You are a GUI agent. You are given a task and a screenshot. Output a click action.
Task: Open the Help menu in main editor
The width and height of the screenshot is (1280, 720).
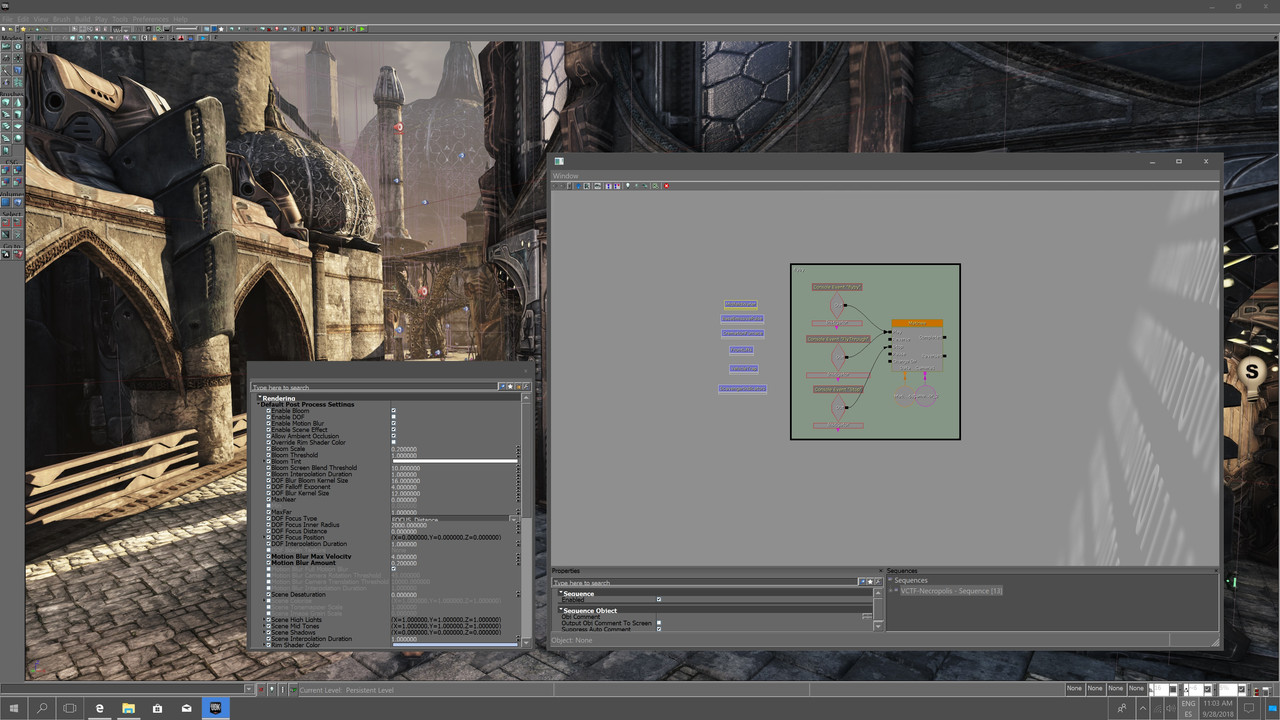coord(180,19)
